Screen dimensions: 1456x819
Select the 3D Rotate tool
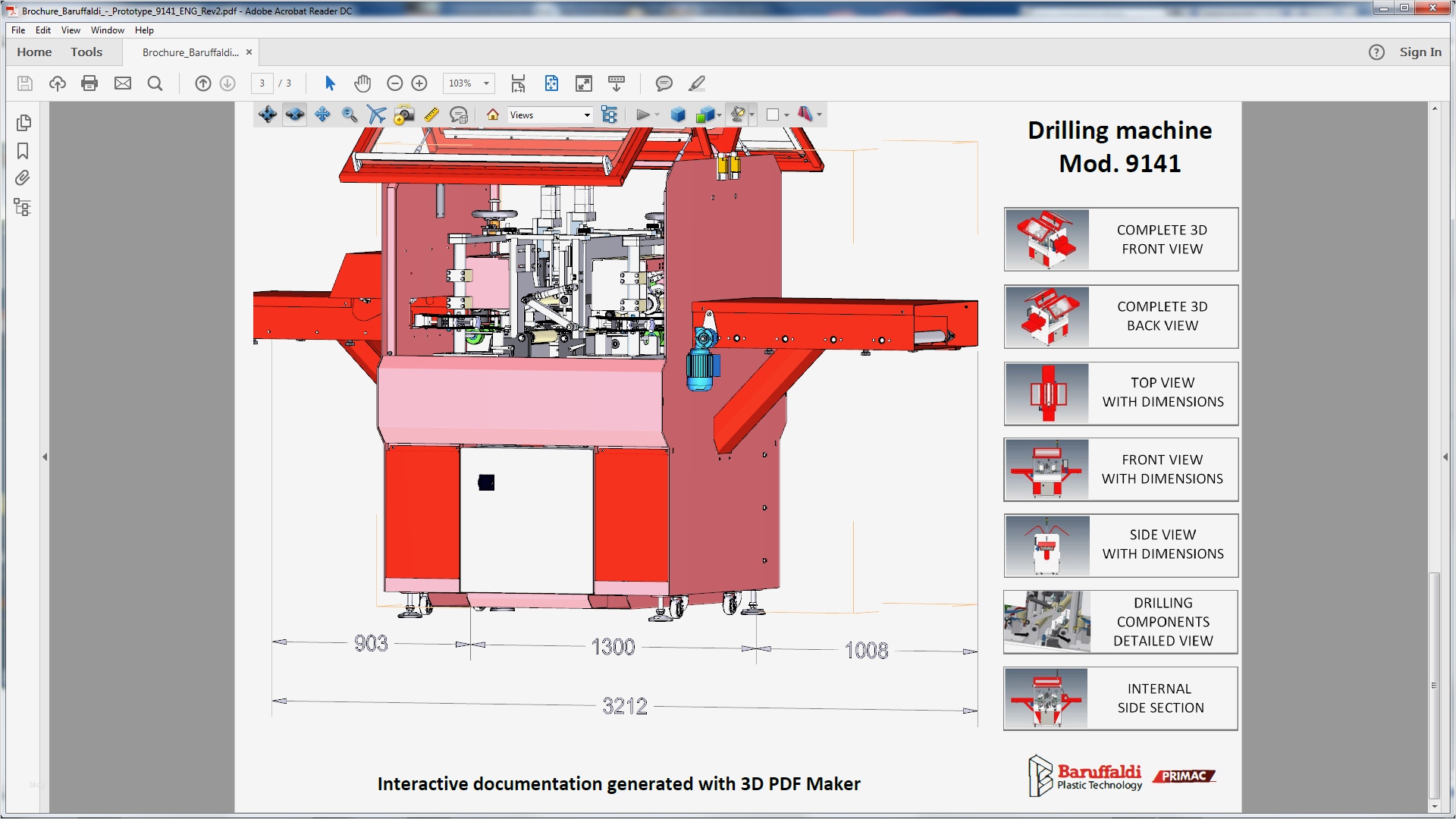tap(267, 115)
